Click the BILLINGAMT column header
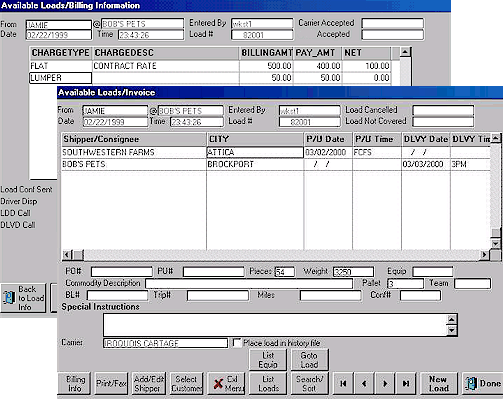The image size is (503, 399). click(266, 53)
